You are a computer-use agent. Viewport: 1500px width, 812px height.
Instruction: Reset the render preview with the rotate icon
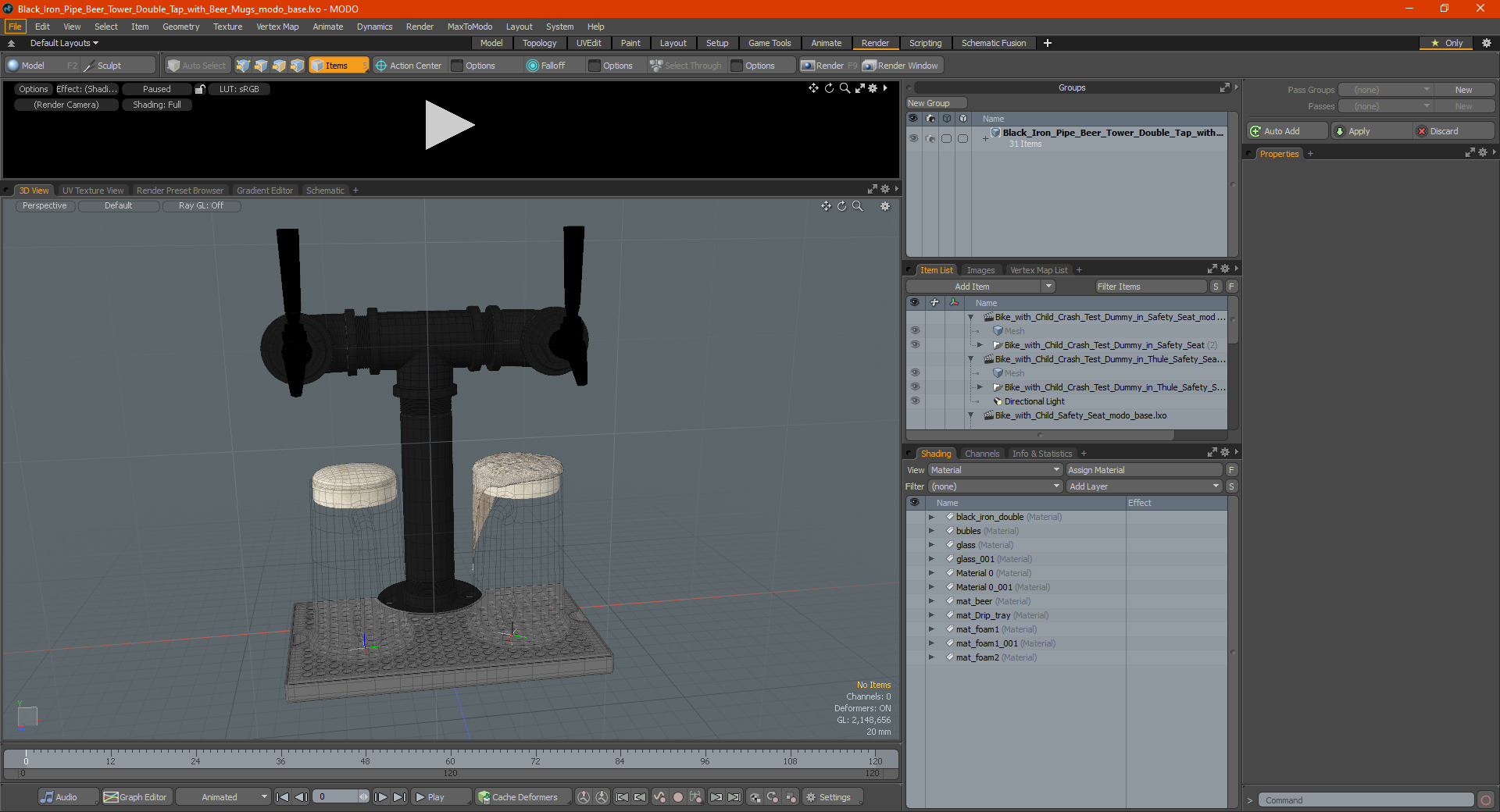(x=829, y=88)
